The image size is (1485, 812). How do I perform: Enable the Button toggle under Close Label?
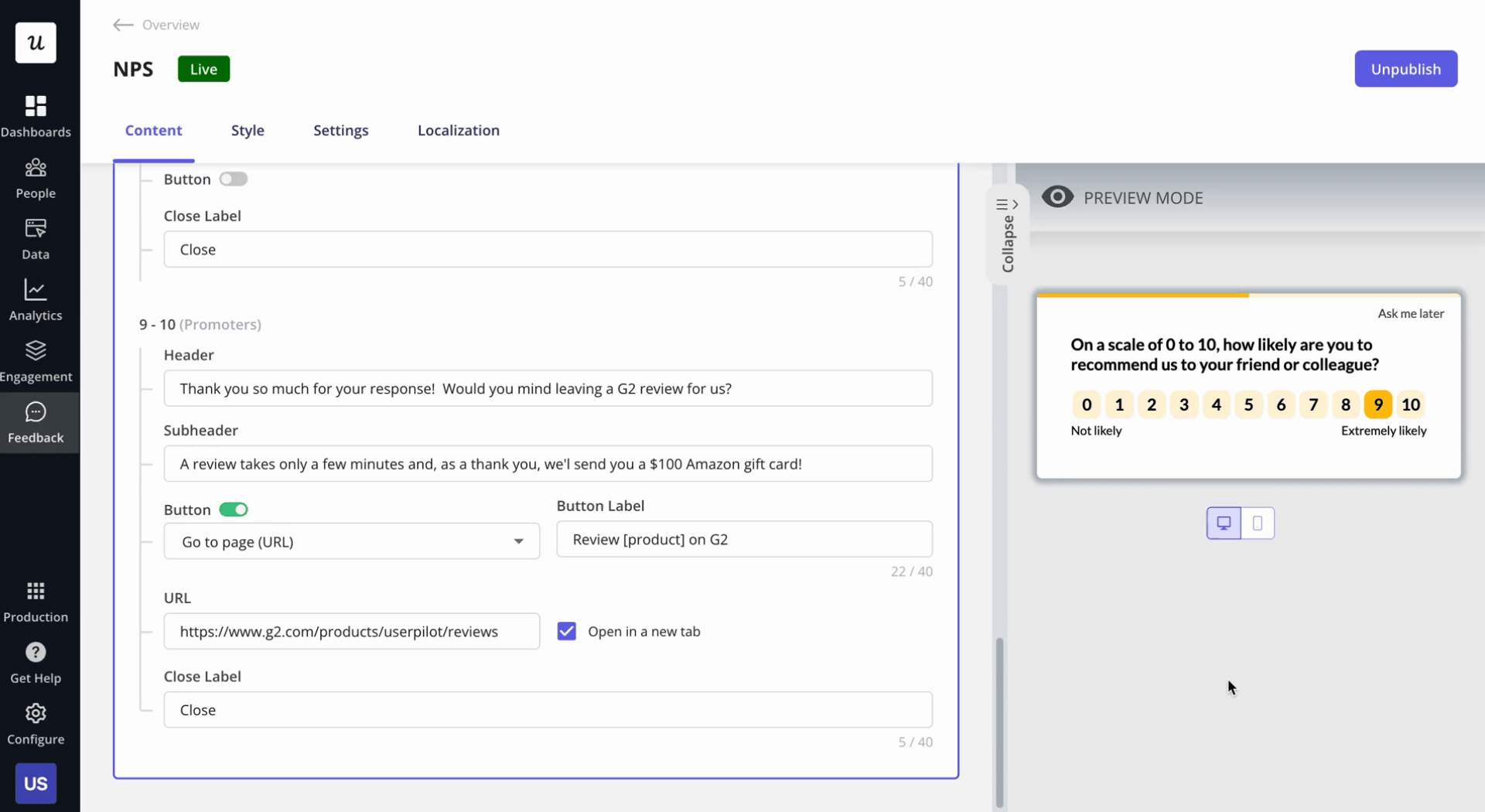[233, 179]
